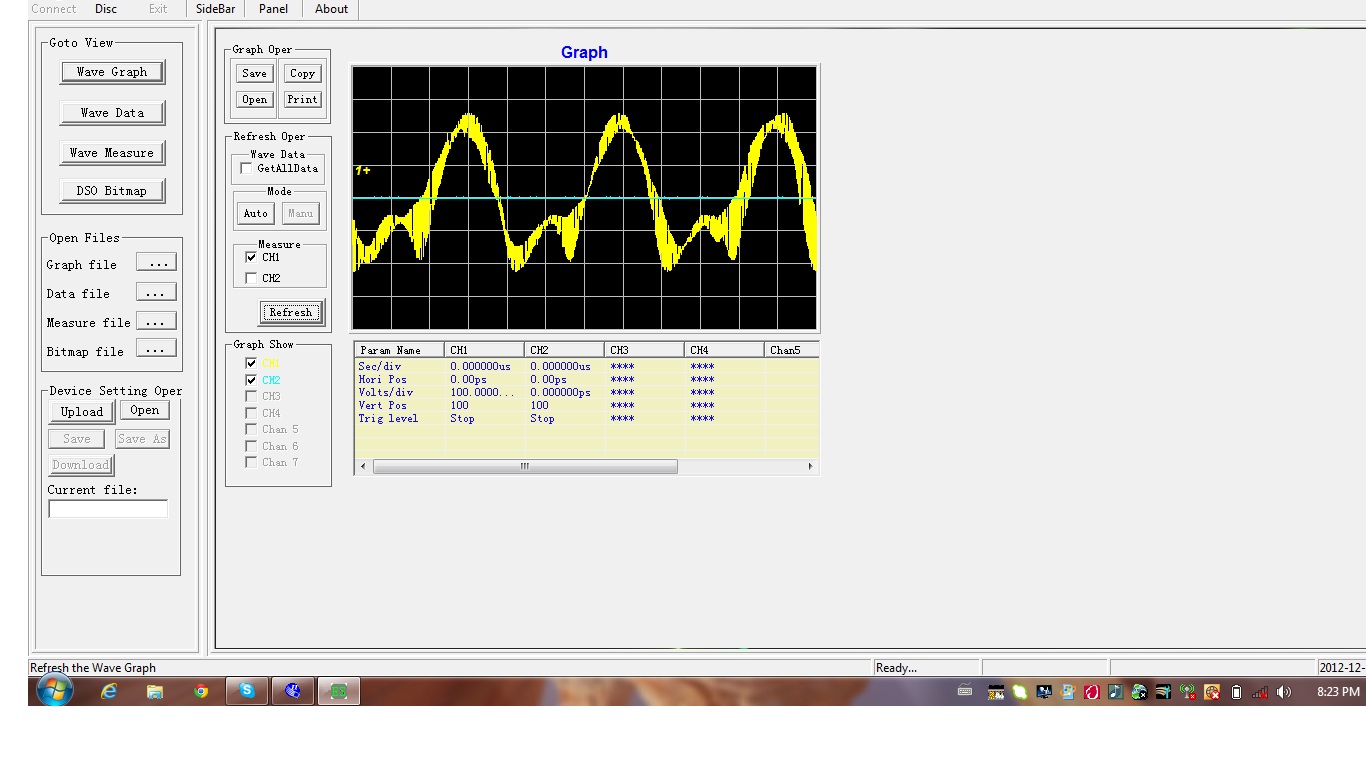Open Windows Explorer from the taskbar
This screenshot has height=768, width=1366.
tap(155, 690)
